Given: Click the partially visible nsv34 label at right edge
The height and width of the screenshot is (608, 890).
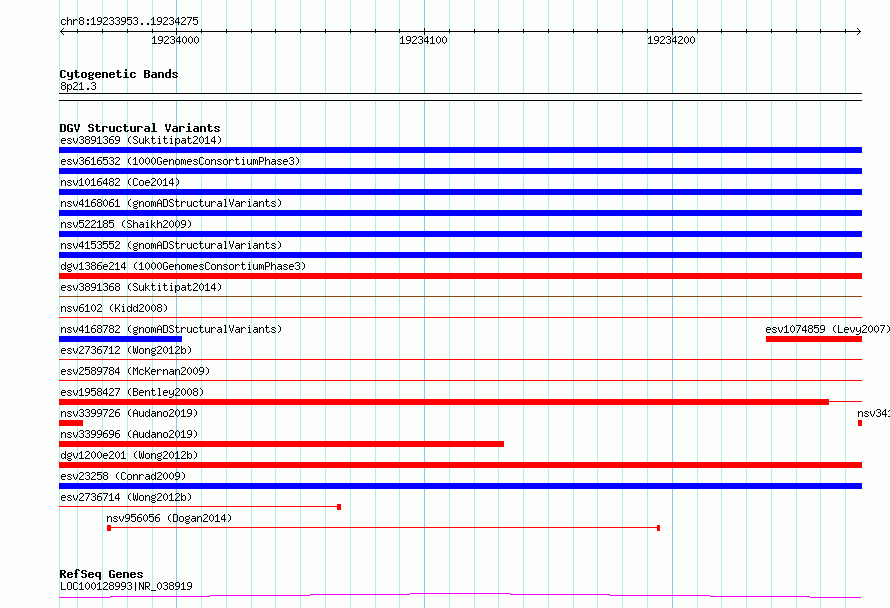Looking at the screenshot, I should click(874, 413).
